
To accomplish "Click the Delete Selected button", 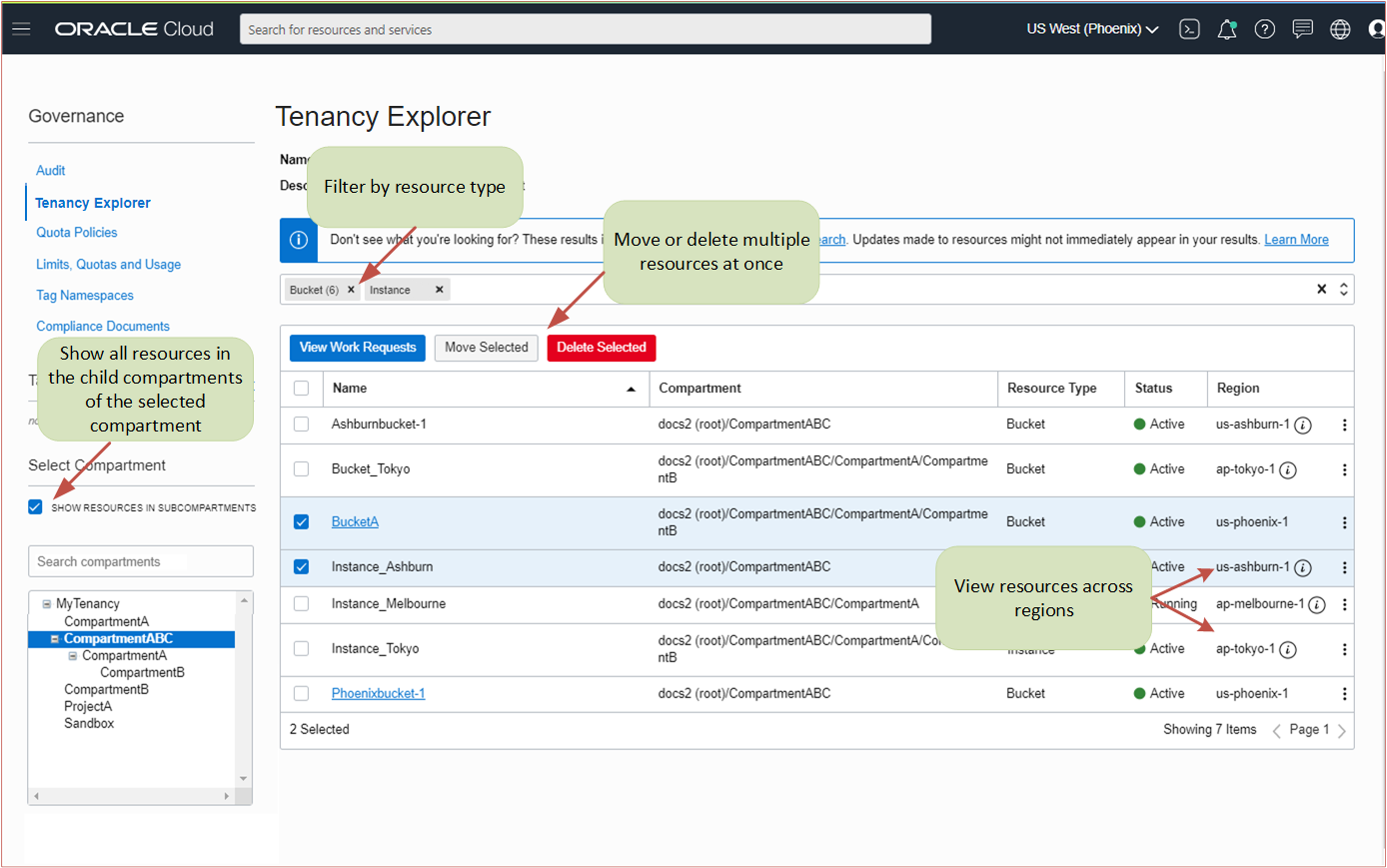I will (x=601, y=348).
